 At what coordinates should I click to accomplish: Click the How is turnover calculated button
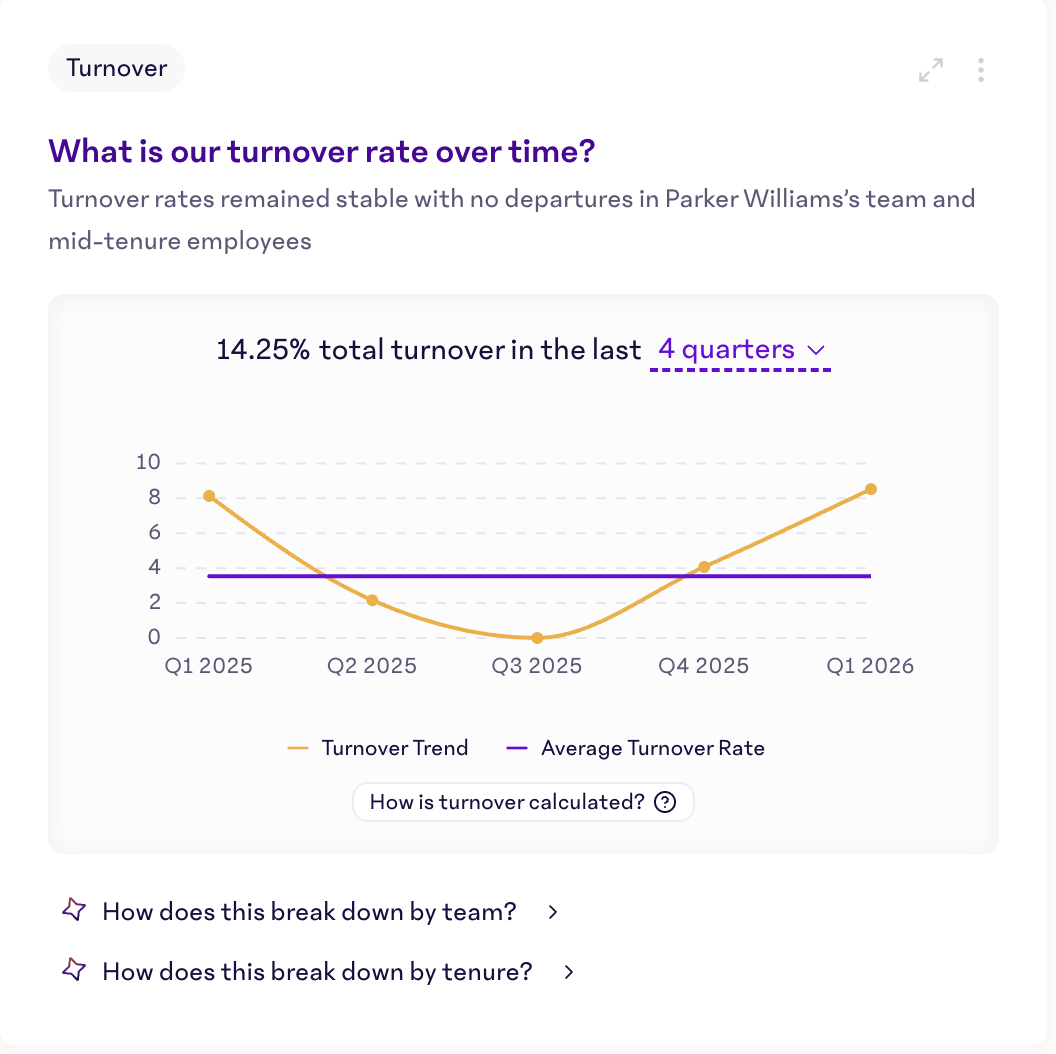(523, 801)
